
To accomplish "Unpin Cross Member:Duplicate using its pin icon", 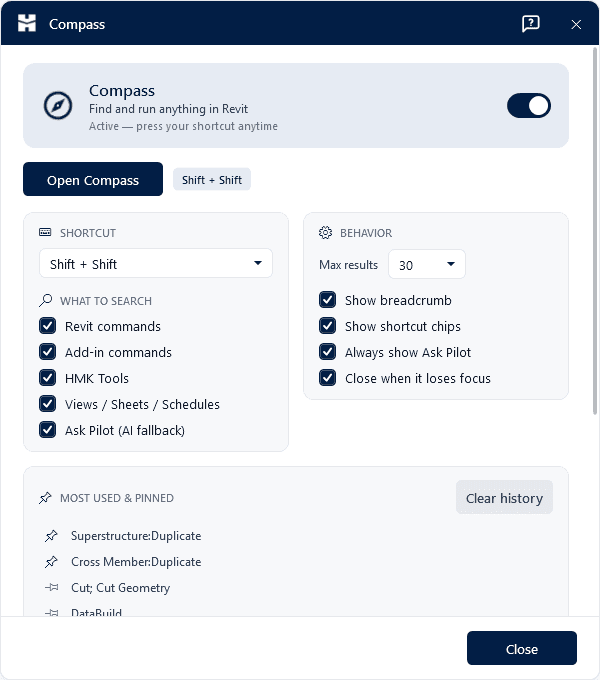I will pos(51,562).
